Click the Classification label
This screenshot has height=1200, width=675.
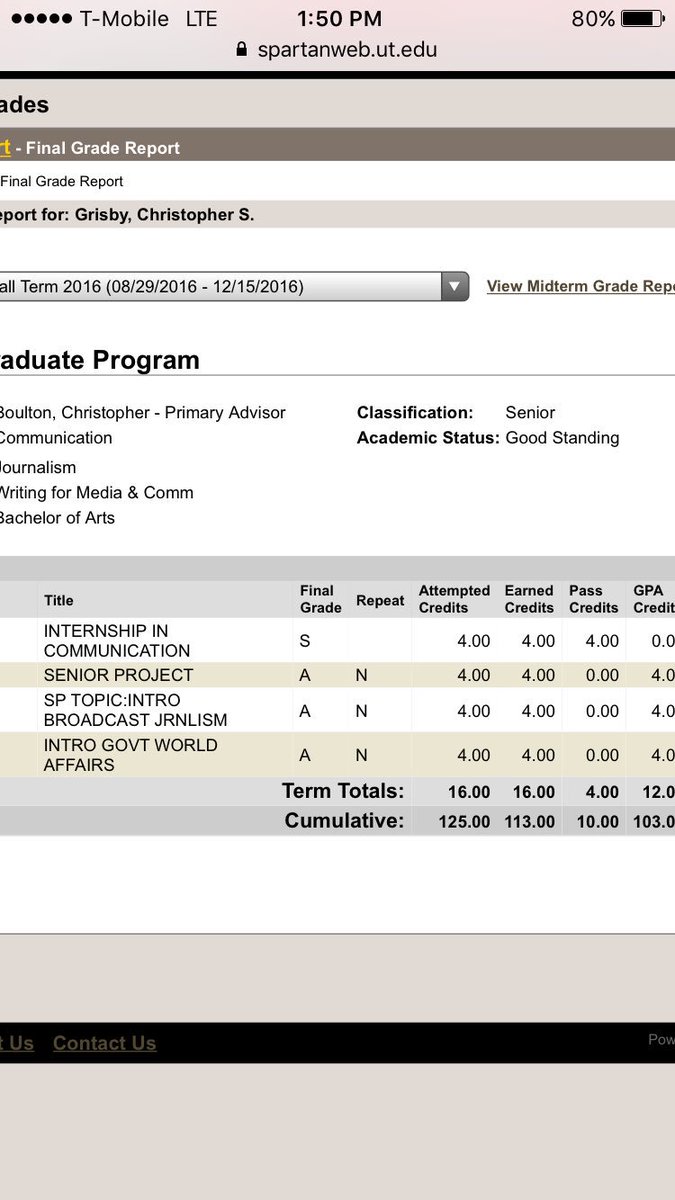click(415, 412)
